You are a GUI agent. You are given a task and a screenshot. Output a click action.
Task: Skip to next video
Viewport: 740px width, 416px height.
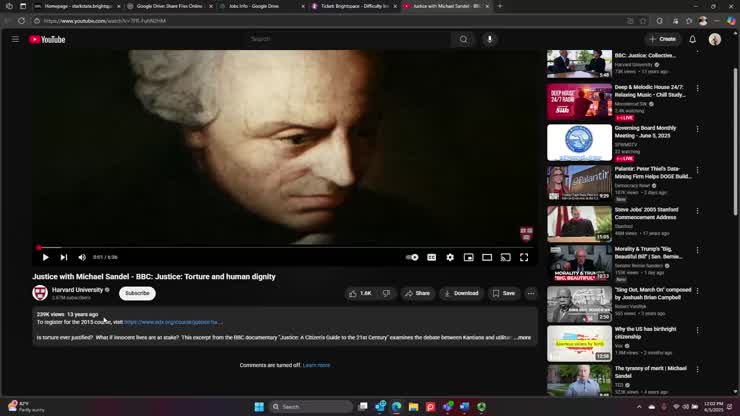[63, 257]
